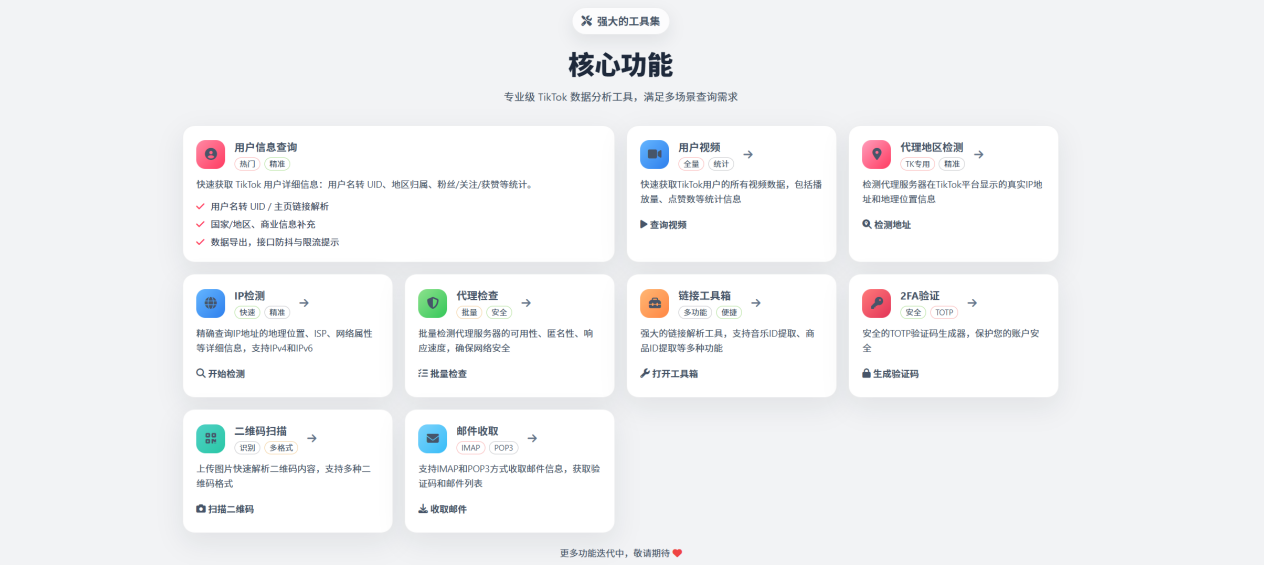Click the 批量 tag under 代理检查
This screenshot has height=565, width=1264.
tap(469, 313)
